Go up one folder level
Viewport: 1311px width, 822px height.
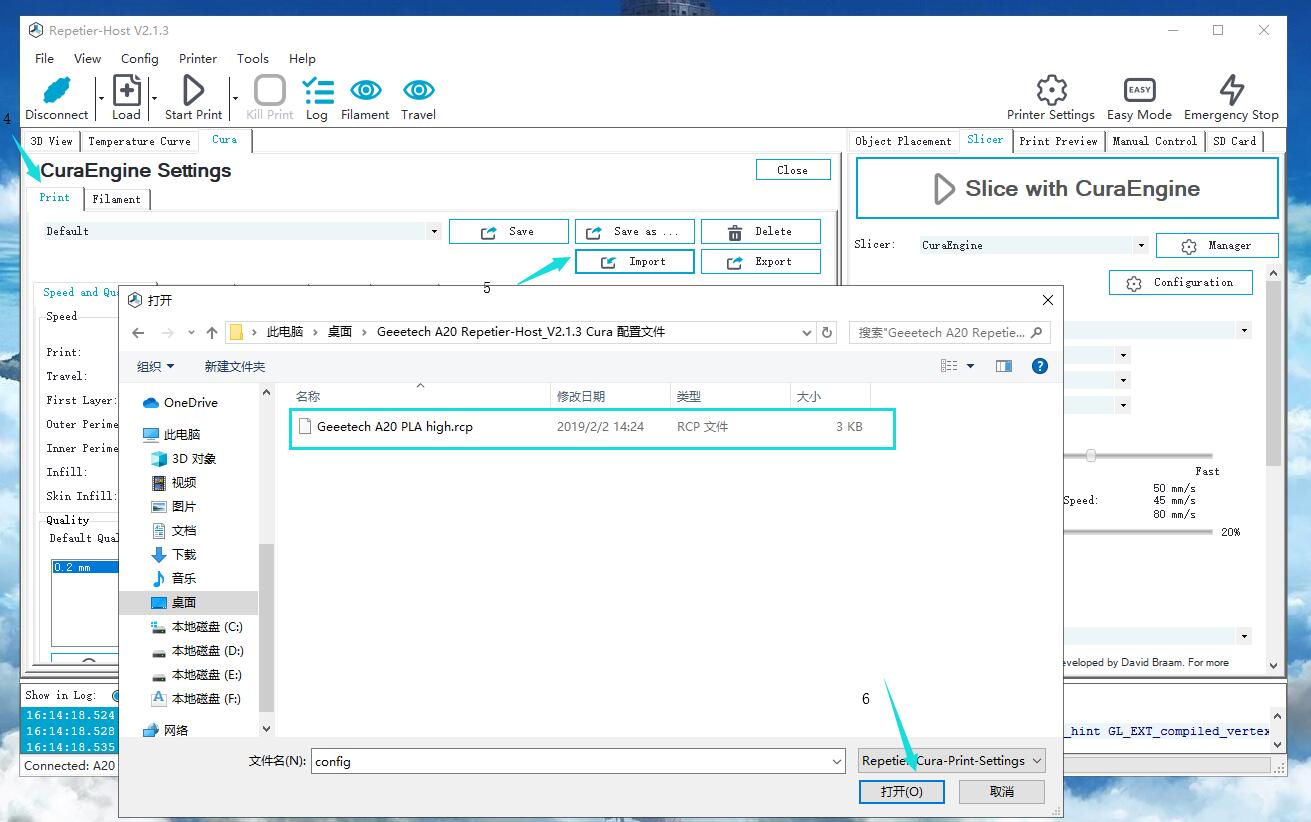pos(212,332)
